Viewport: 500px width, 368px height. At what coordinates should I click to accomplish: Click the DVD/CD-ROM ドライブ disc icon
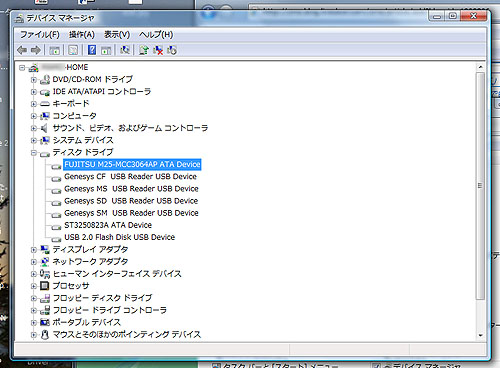coord(45,80)
